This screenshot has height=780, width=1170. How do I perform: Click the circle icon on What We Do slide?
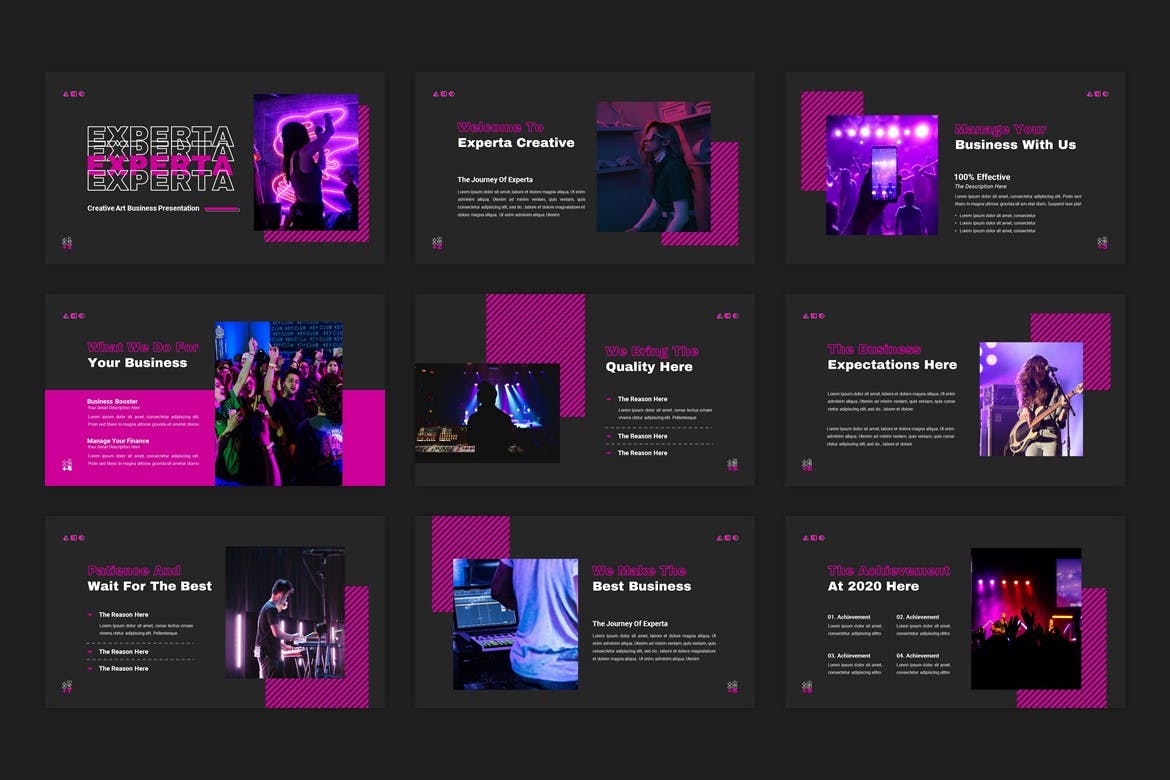(83, 315)
